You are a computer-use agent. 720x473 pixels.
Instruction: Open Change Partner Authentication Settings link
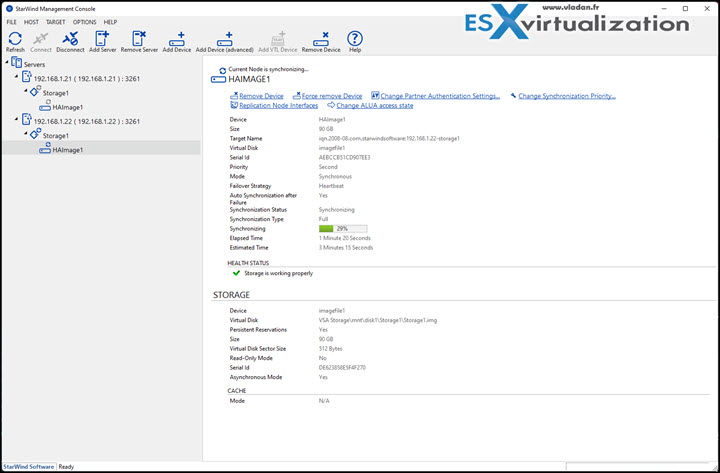pos(440,96)
